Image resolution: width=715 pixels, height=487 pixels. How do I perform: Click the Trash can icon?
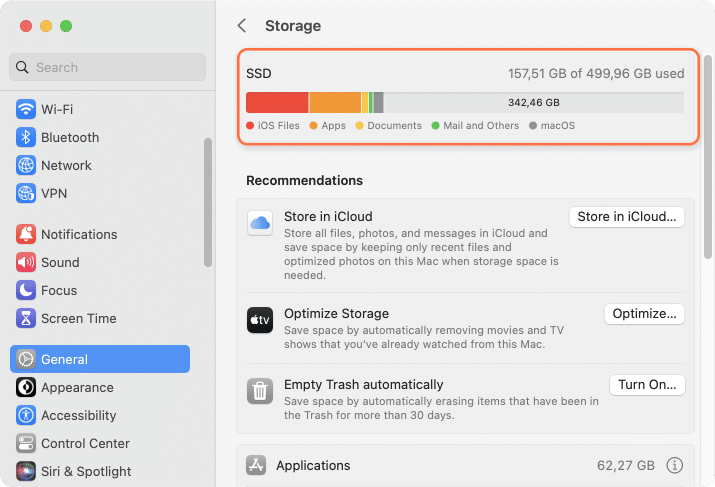coord(260,391)
